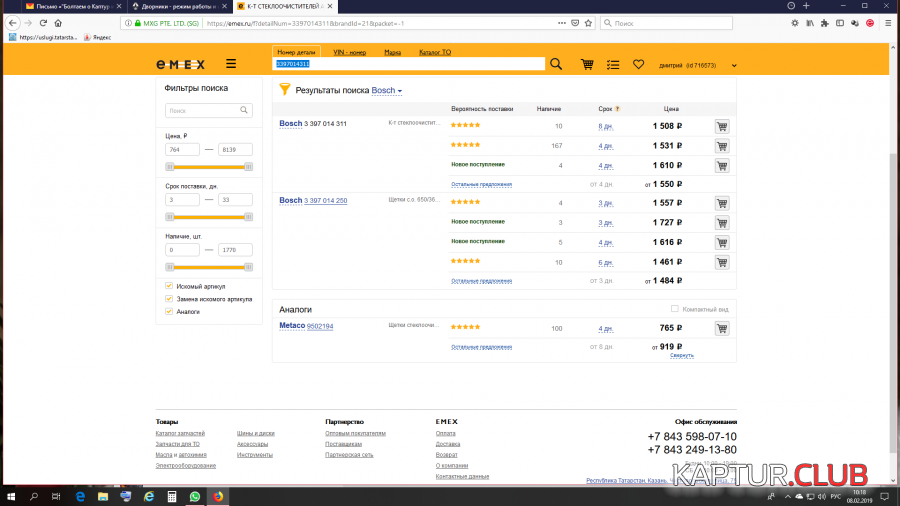Click the minimum price slider handle
Screen dimensions: 900x506
click(x=169, y=166)
